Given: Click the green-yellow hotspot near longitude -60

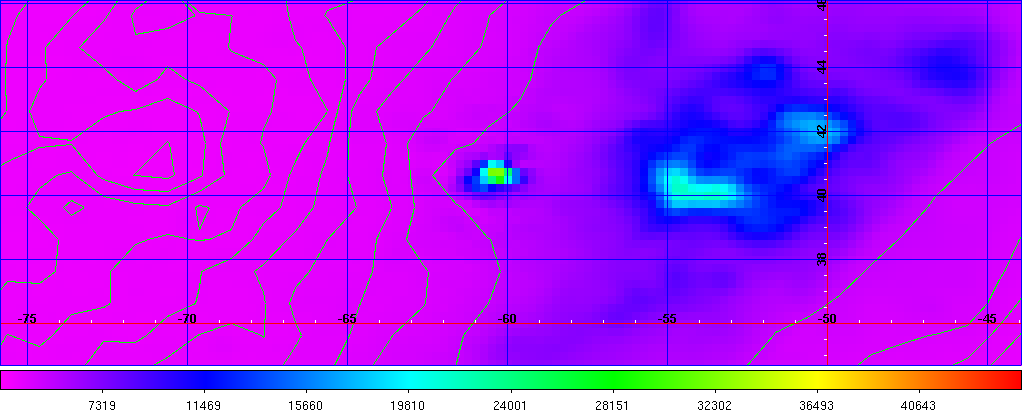Looking at the screenshot, I should coord(496,174).
